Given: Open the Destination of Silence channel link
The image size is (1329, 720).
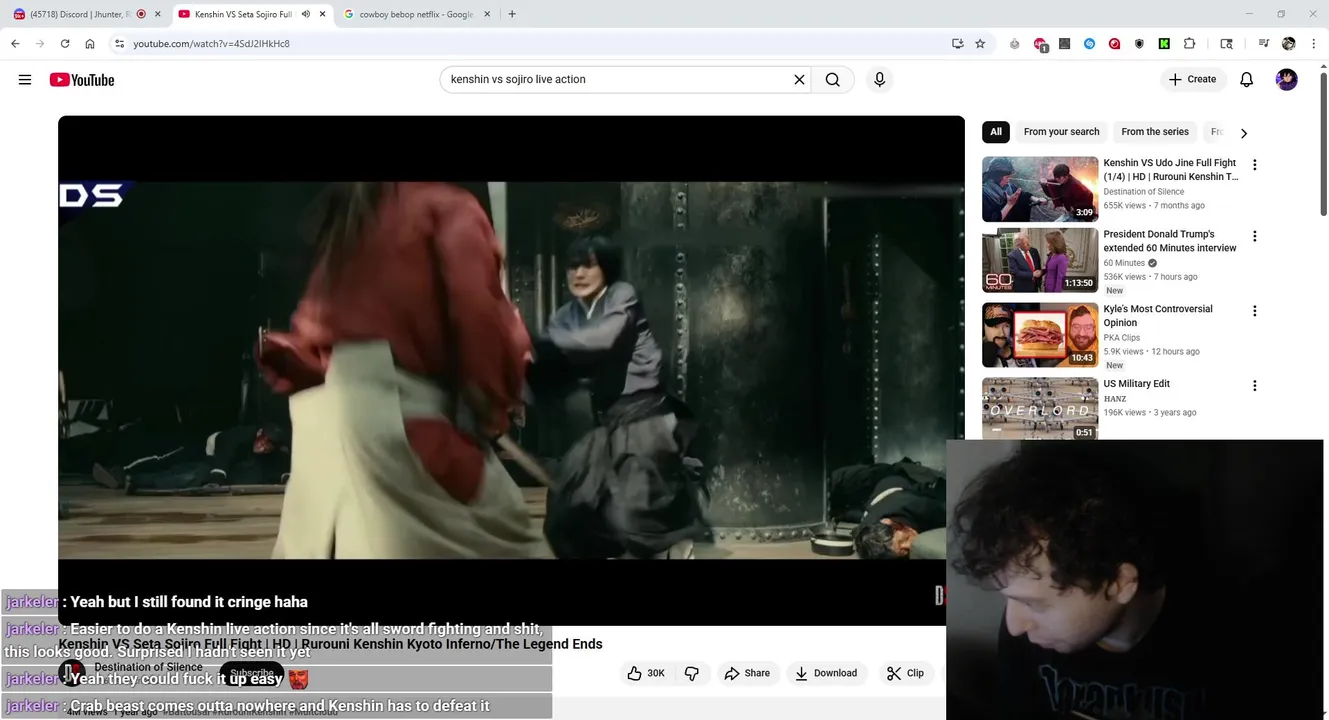Looking at the screenshot, I should pyautogui.click(x=148, y=667).
